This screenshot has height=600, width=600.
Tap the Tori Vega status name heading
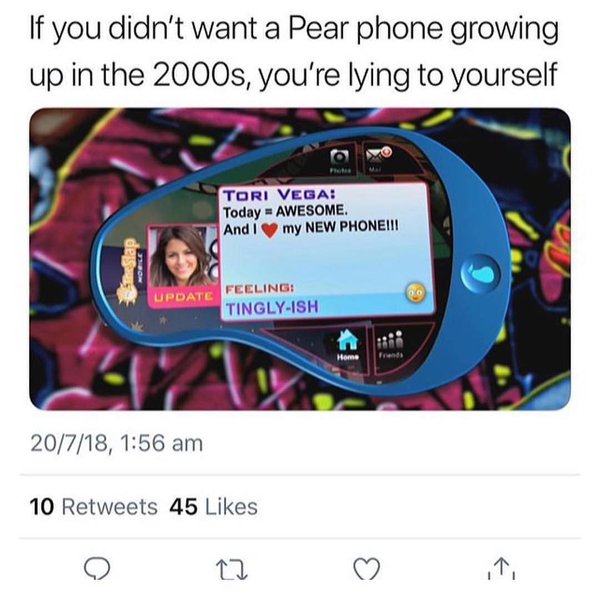coord(279,195)
